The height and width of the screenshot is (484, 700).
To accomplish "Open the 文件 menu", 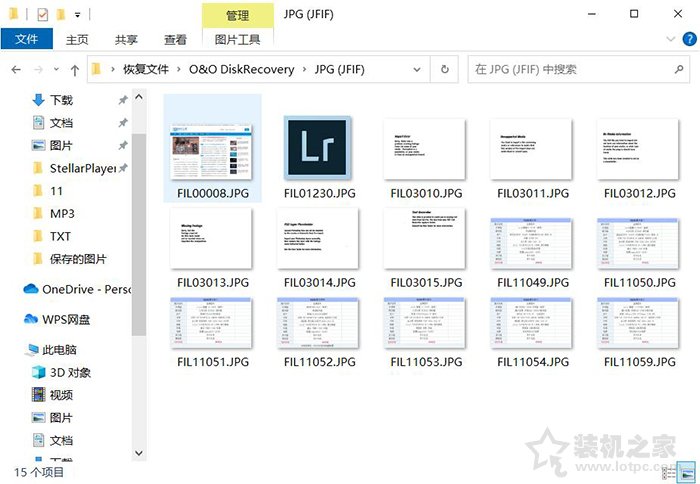I will tap(26, 40).
